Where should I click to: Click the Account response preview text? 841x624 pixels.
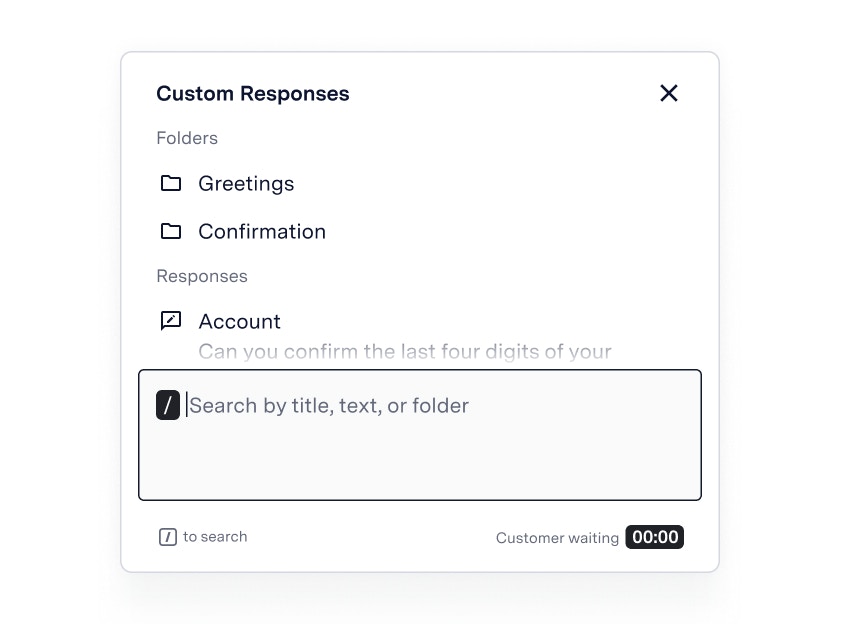[x=404, y=351]
